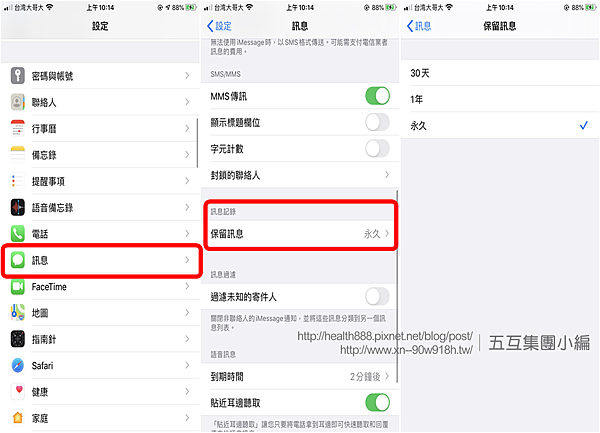Open 指南針 settings entry
600x433 pixels.
(100, 339)
